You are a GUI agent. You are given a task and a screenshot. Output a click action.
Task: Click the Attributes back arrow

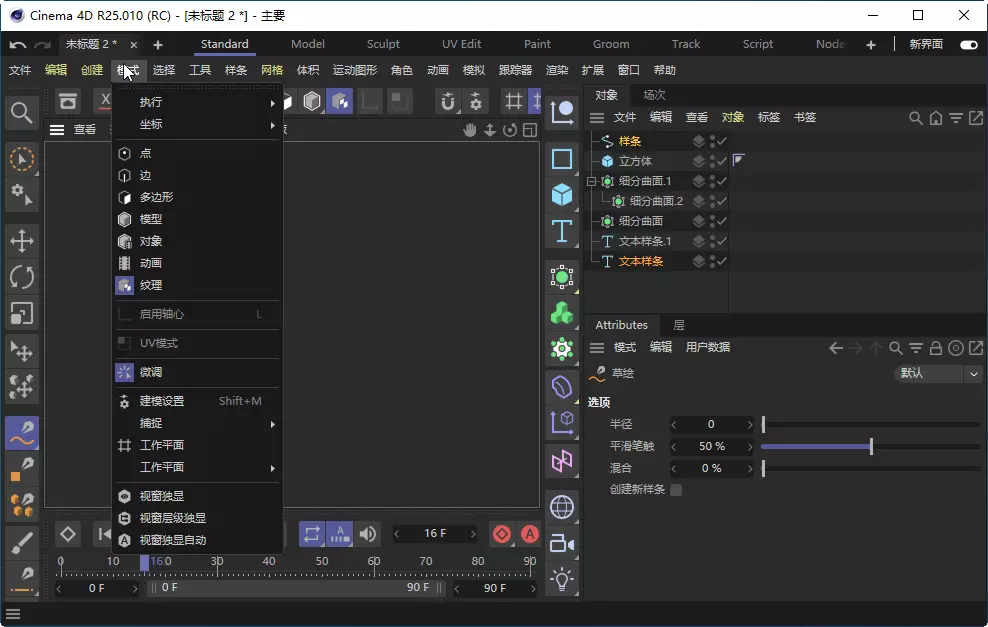click(836, 348)
